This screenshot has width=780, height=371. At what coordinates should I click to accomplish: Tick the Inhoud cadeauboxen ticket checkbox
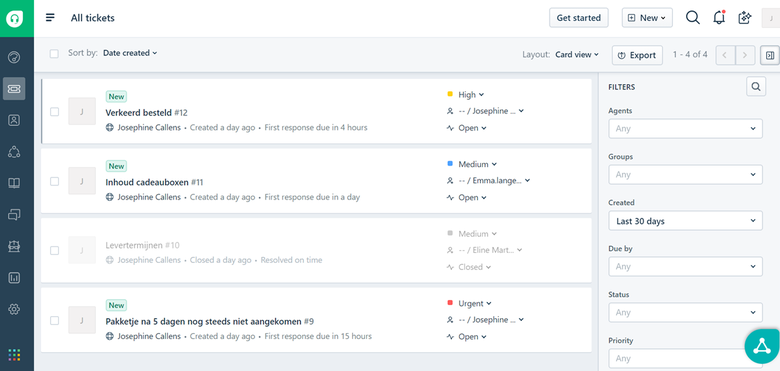tap(54, 181)
